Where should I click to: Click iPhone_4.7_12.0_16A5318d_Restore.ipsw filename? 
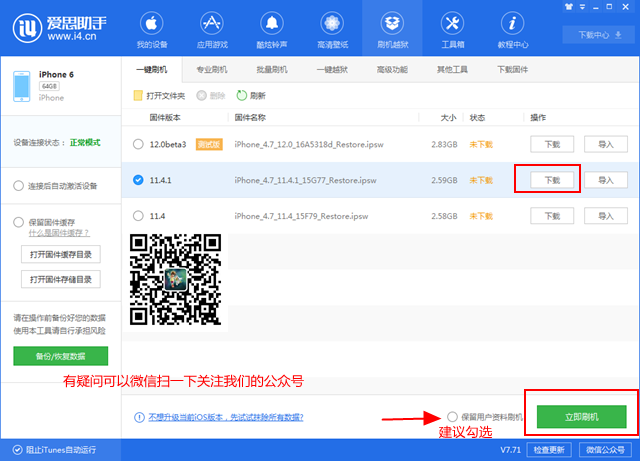point(309,144)
